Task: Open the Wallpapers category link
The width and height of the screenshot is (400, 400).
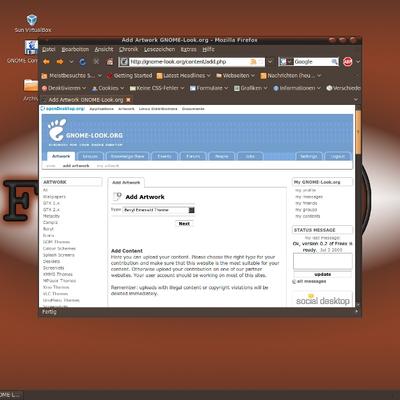Action: tap(54, 197)
